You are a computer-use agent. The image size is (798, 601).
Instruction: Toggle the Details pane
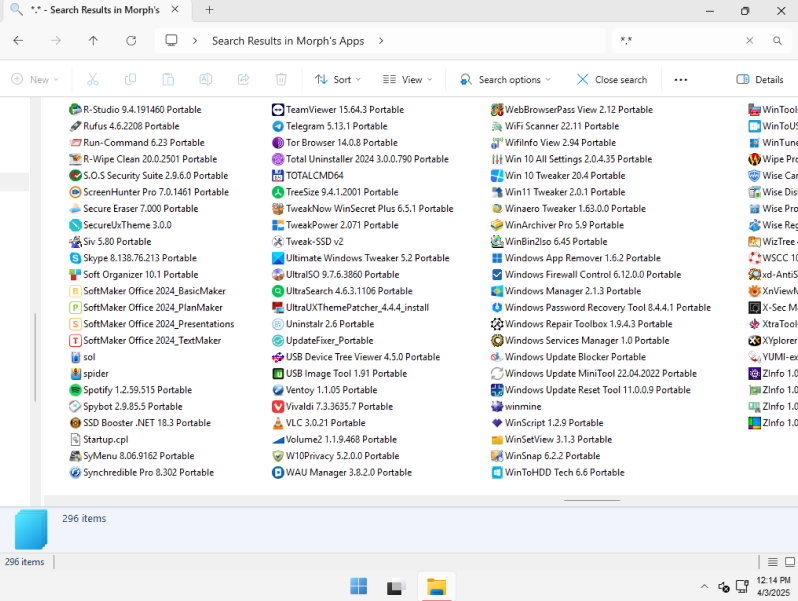pos(759,79)
